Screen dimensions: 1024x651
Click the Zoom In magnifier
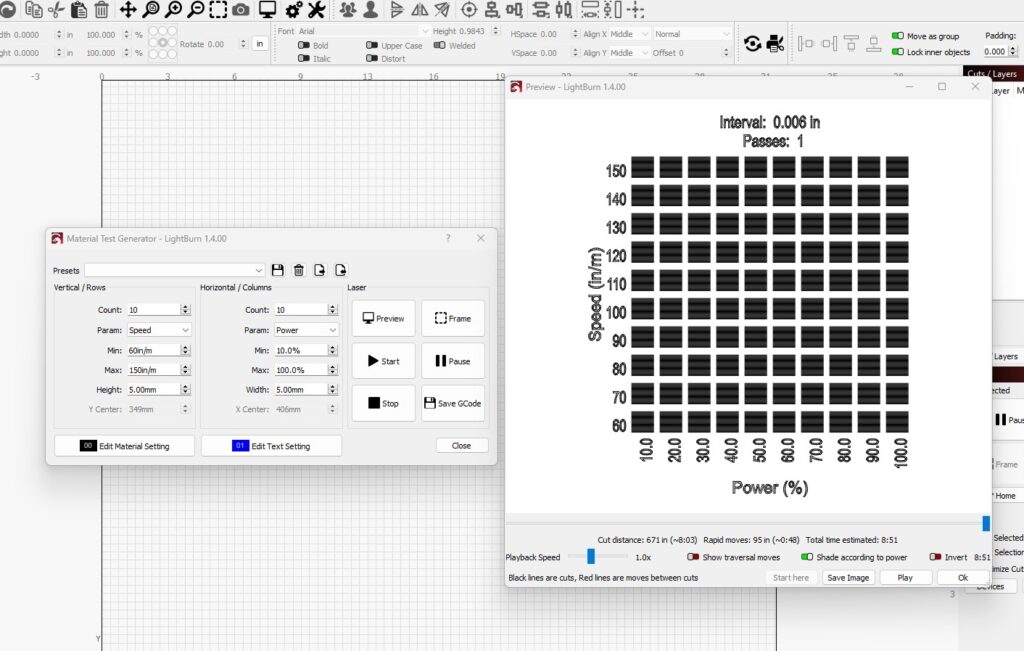[x=174, y=9]
